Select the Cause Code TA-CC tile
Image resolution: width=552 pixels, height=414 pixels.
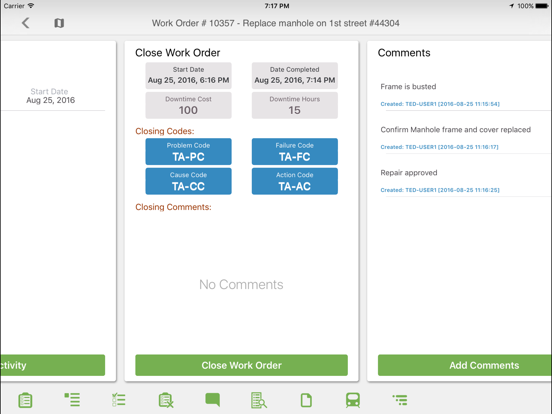(188, 181)
